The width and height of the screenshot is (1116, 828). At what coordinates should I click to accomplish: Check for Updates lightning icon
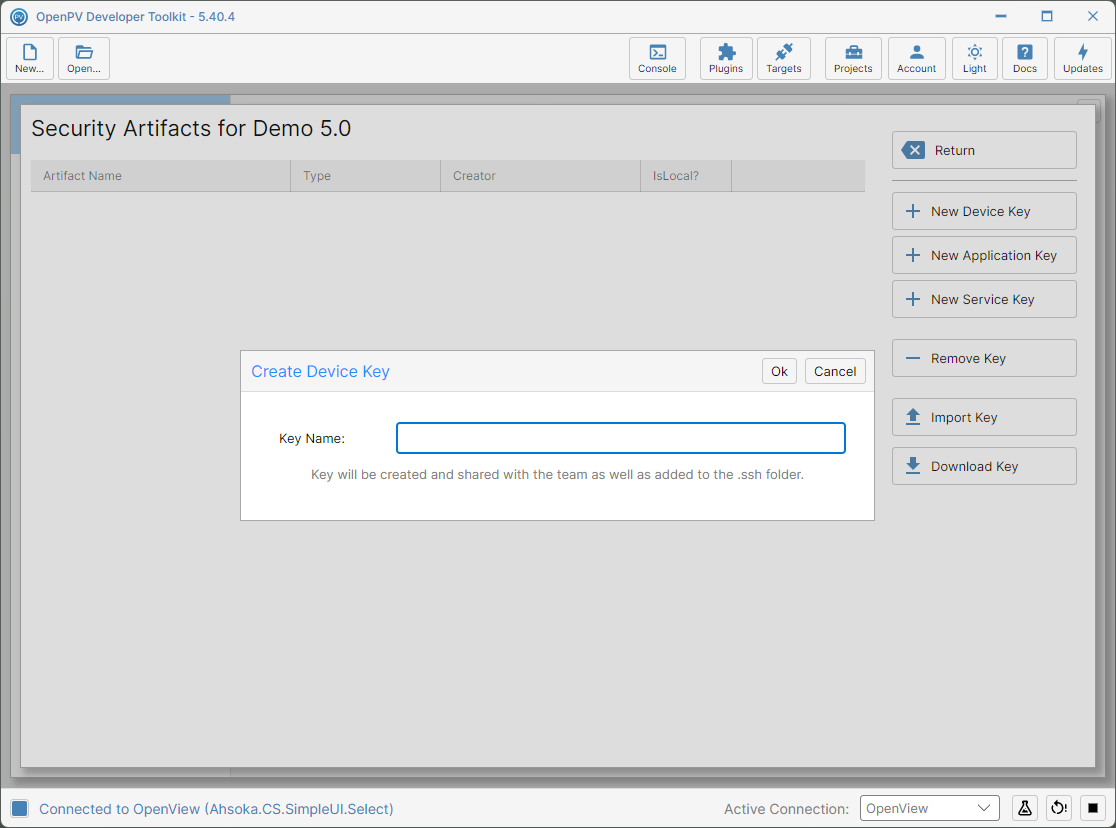click(1083, 58)
